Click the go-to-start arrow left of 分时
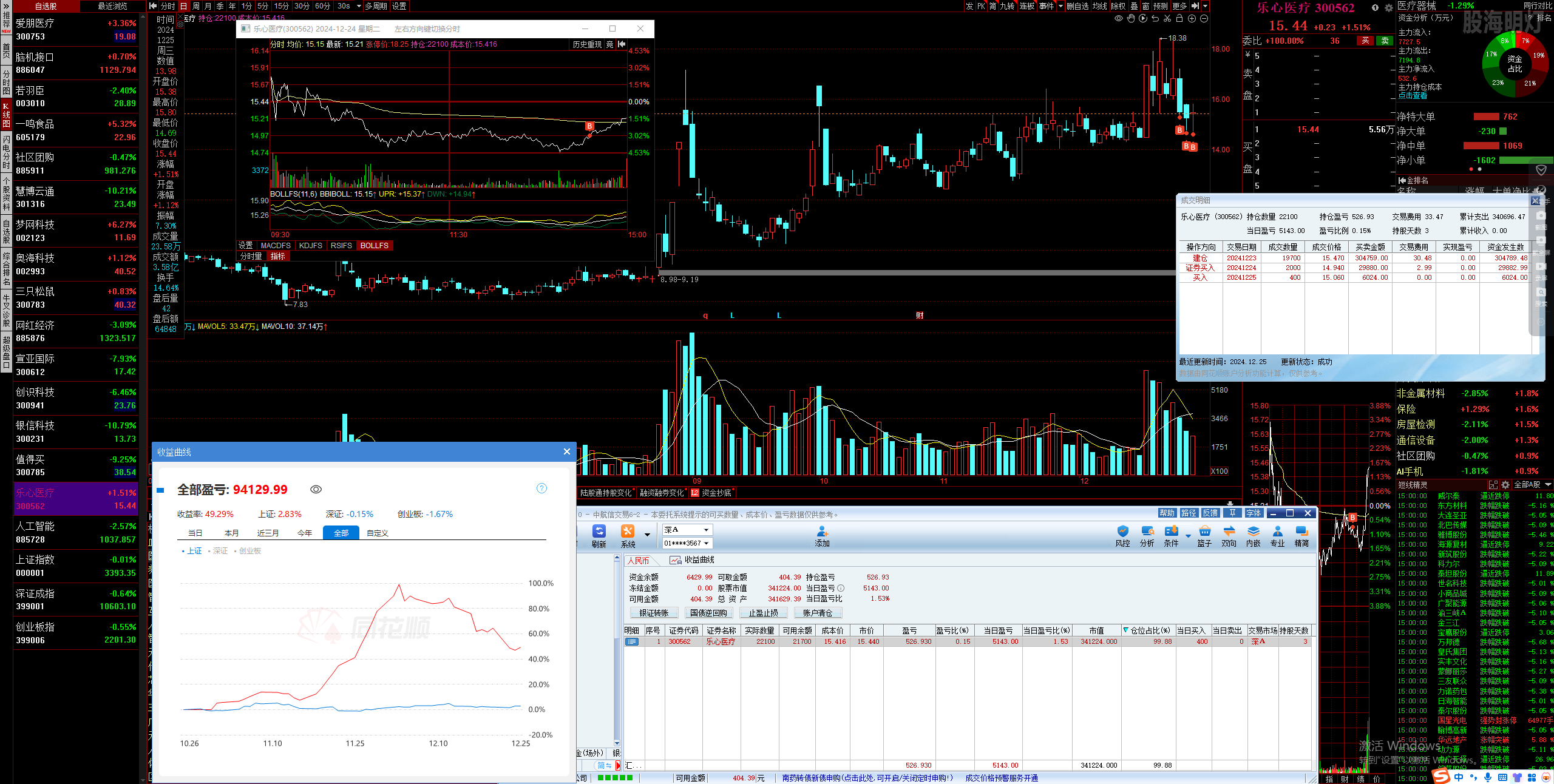 [153, 6]
